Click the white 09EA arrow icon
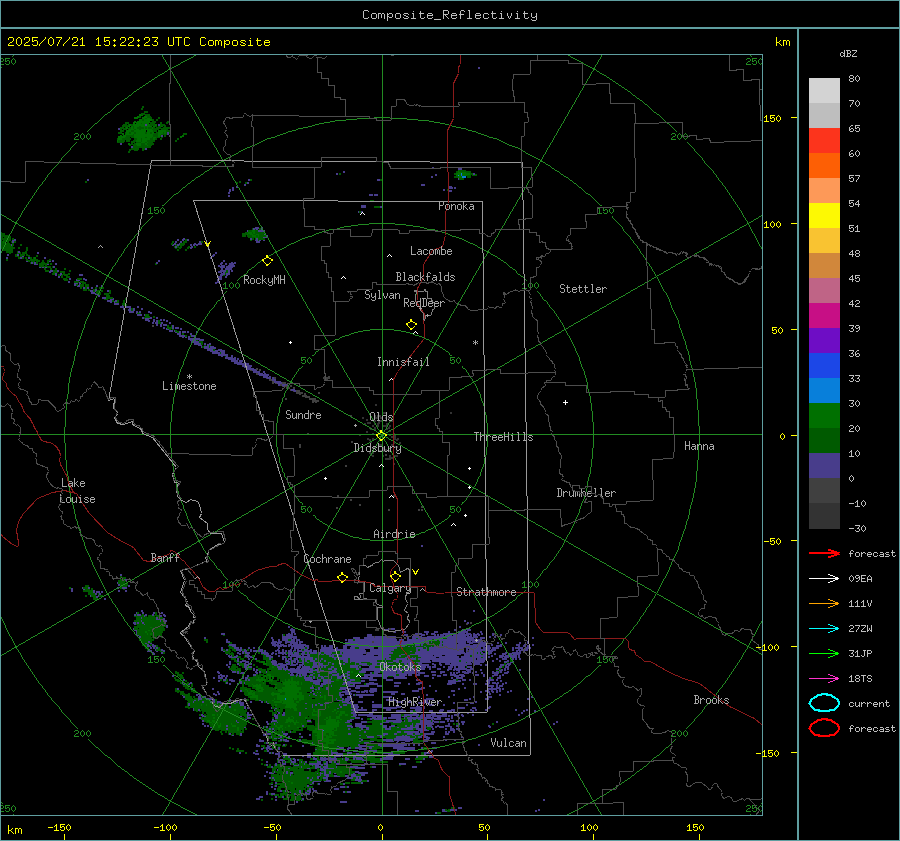This screenshot has width=900, height=841. [x=824, y=579]
